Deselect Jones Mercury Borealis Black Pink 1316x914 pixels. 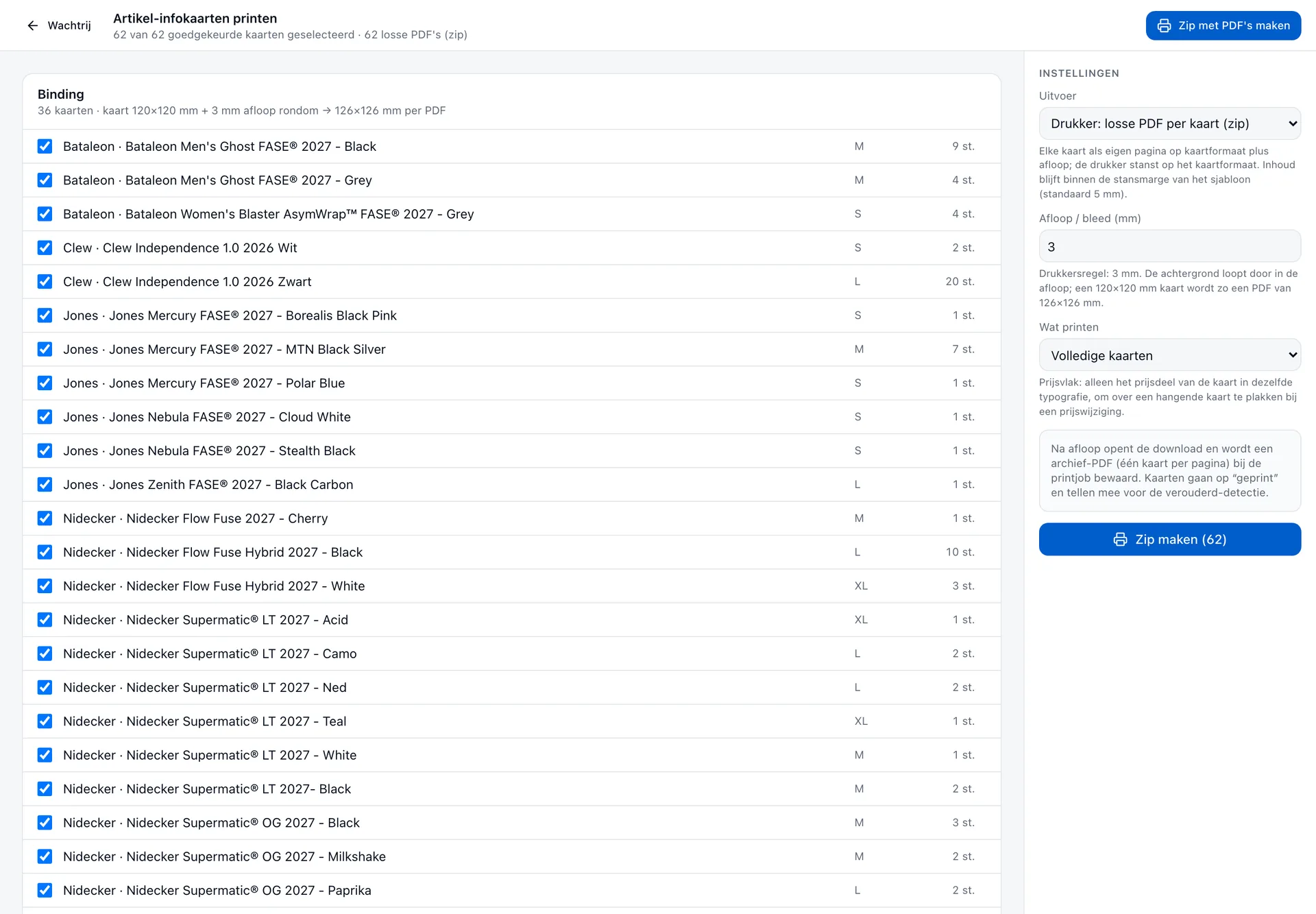(x=45, y=315)
